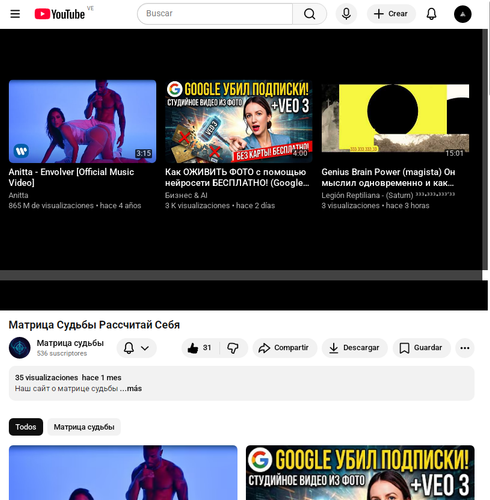Open title 'Как ОЖИВИТЬ ФОТО с помощью нейросети'
The image size is (490, 500).
(237, 177)
